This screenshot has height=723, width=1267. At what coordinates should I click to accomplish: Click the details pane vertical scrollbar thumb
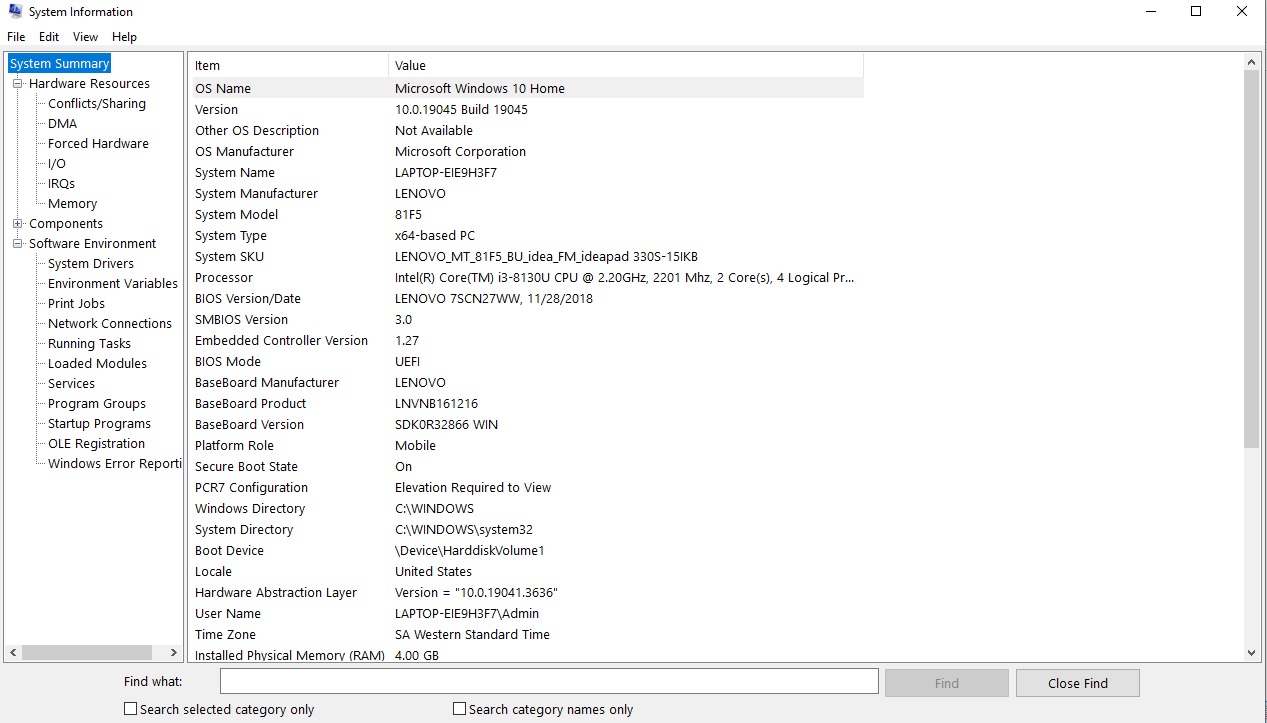coord(1252,260)
